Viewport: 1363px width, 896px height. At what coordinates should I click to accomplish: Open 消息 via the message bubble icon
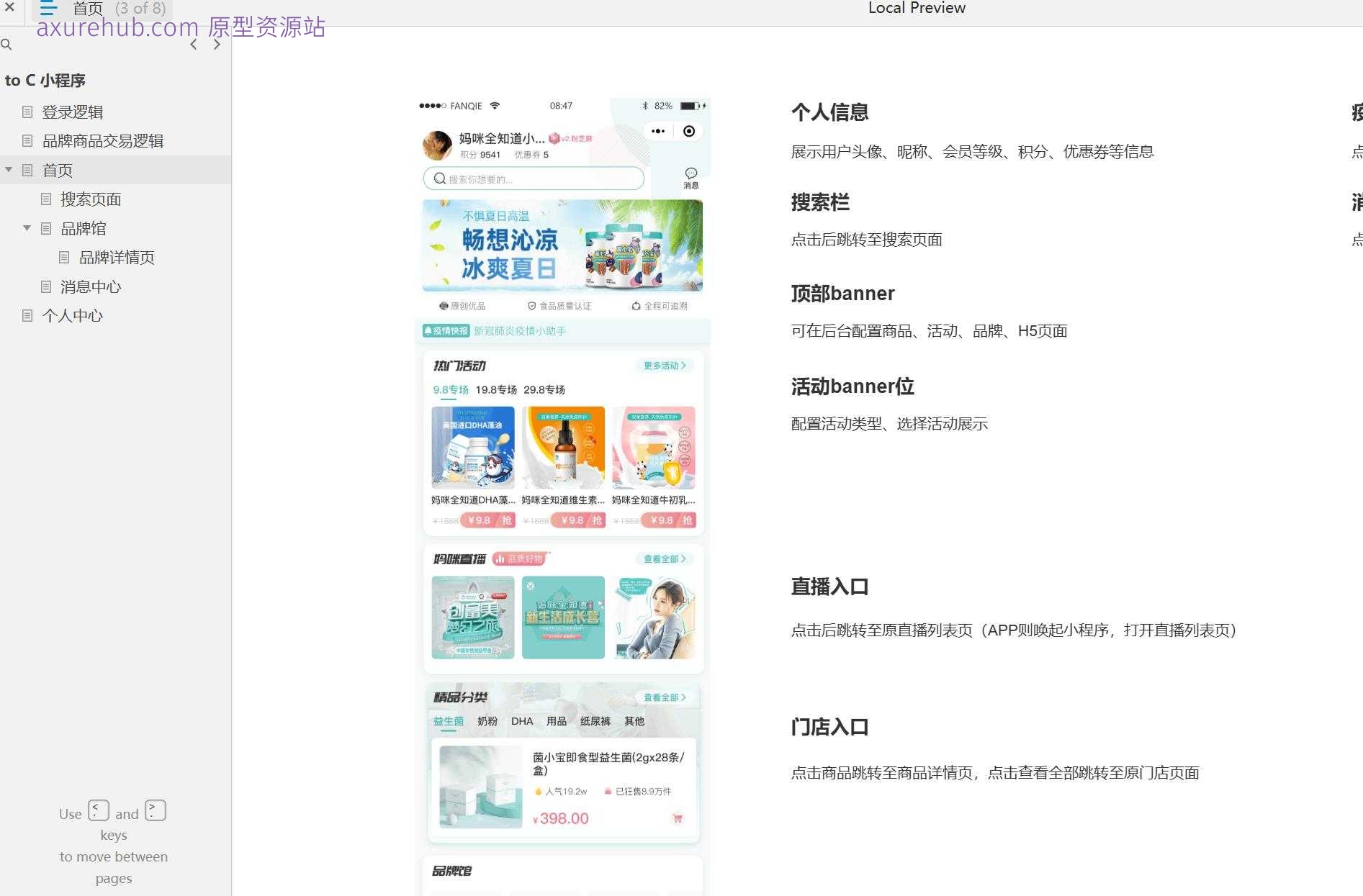[690, 175]
